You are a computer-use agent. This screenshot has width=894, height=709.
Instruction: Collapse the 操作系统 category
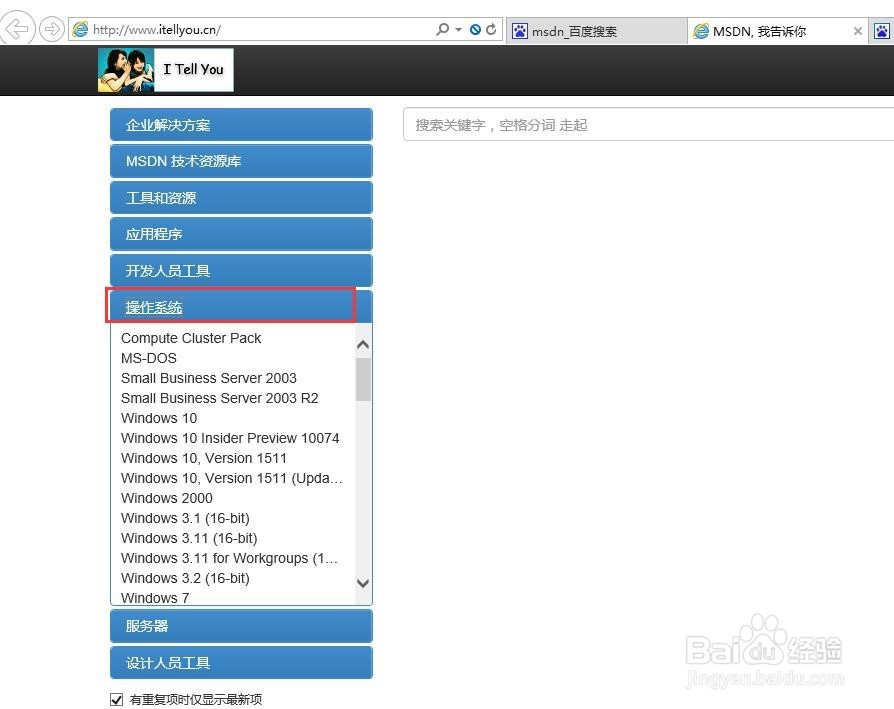tap(241, 307)
